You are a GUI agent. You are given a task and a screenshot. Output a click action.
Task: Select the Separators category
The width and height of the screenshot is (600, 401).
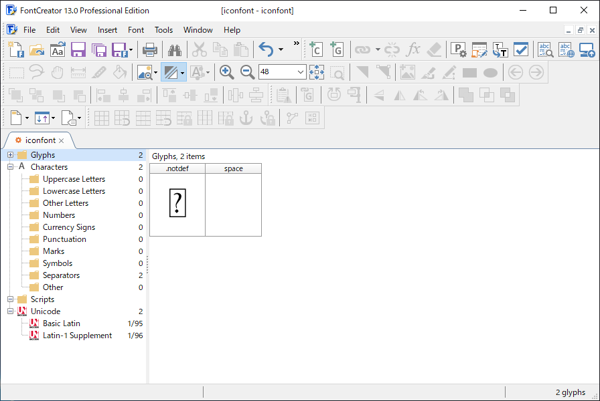(x=61, y=275)
